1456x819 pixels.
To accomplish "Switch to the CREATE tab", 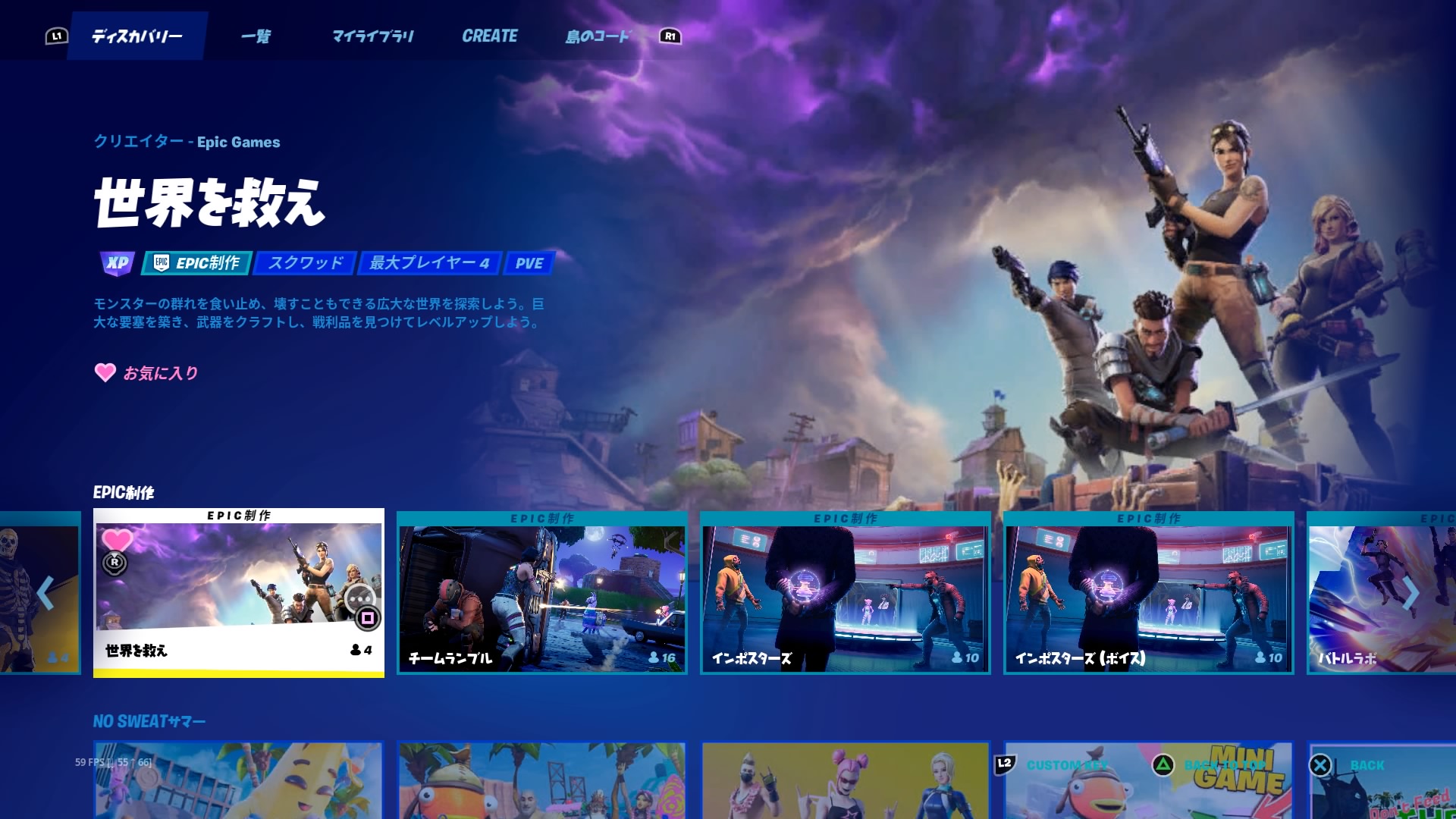I will coord(490,36).
